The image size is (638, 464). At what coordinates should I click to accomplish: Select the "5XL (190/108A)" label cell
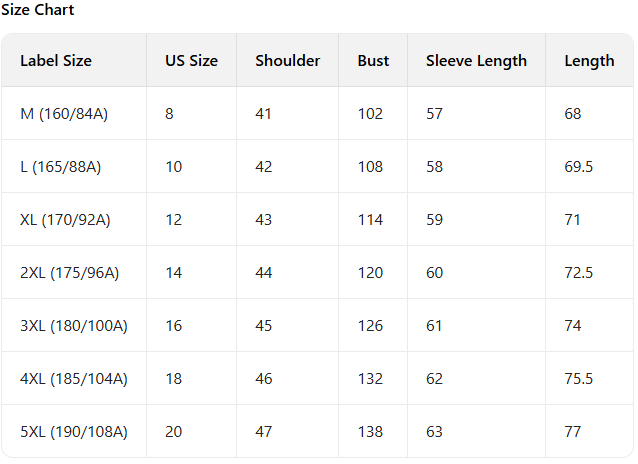(x=74, y=432)
